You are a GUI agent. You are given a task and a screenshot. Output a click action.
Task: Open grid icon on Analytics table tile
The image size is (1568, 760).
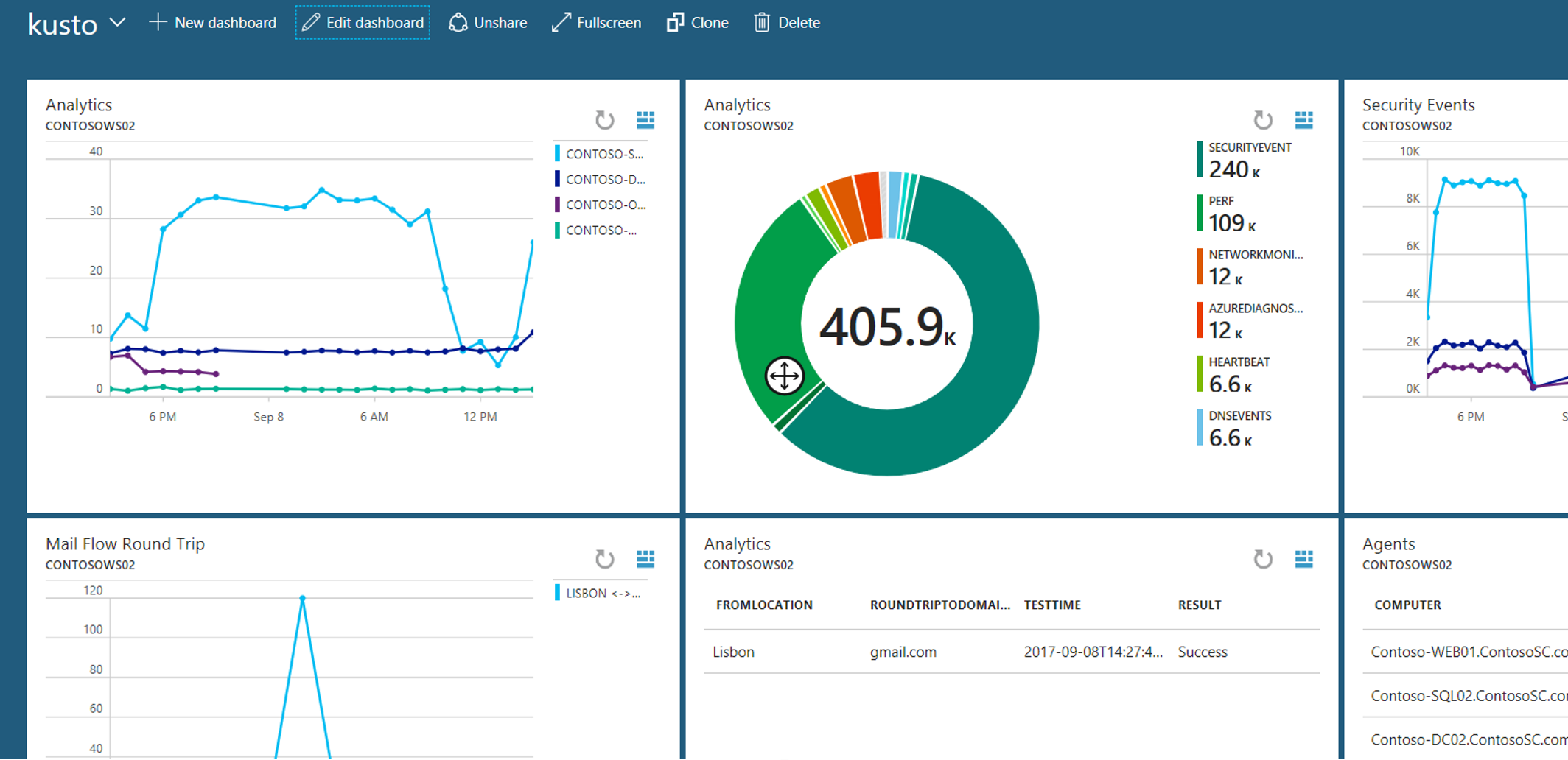pyautogui.click(x=1304, y=559)
